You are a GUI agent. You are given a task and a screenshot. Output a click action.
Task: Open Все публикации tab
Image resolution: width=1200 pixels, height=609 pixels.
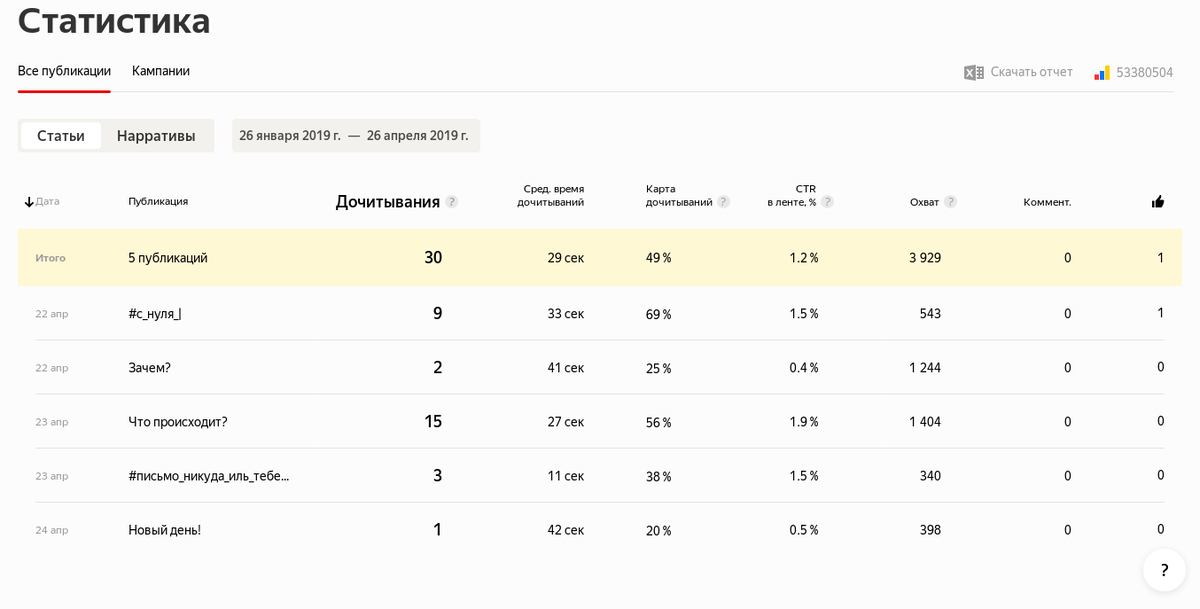(x=64, y=71)
